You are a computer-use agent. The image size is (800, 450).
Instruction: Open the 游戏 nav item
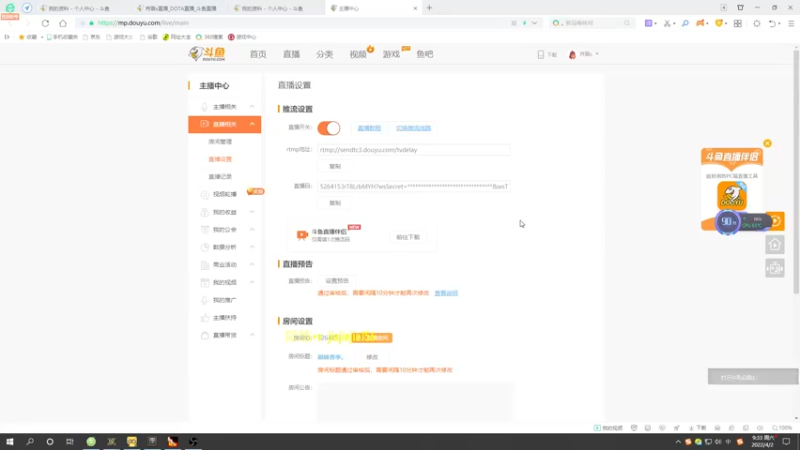tap(391, 54)
